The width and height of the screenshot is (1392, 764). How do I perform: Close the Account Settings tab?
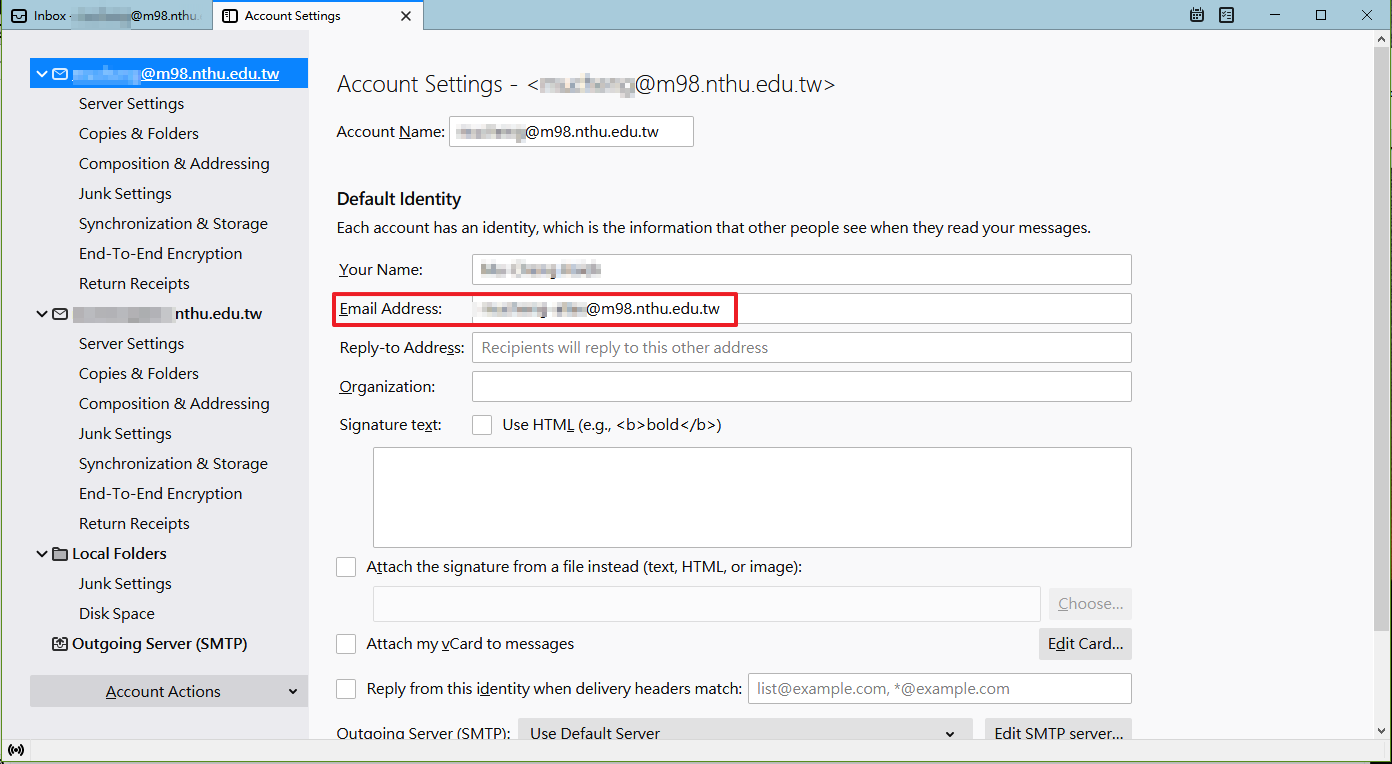405,16
